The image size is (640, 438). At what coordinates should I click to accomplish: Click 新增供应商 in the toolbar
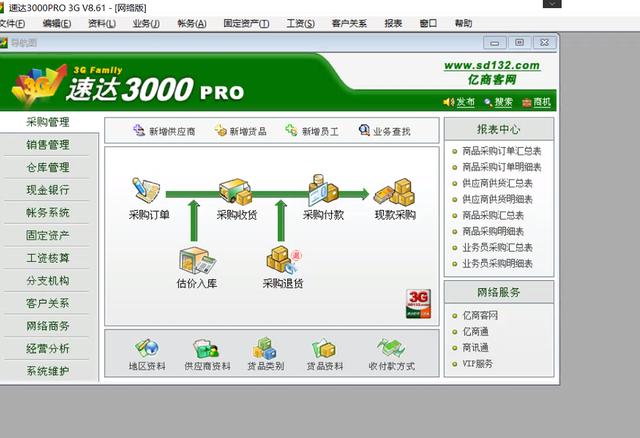pos(164,131)
